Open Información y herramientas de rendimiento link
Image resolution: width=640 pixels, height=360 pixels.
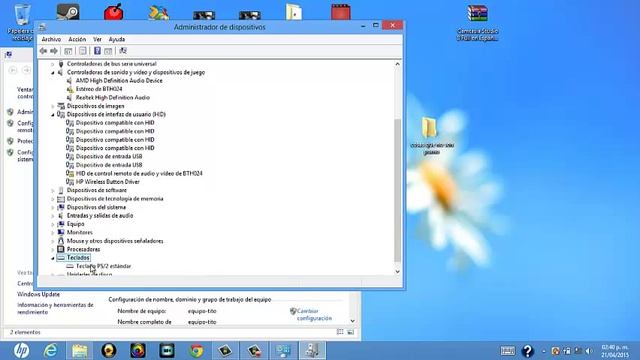[55, 309]
